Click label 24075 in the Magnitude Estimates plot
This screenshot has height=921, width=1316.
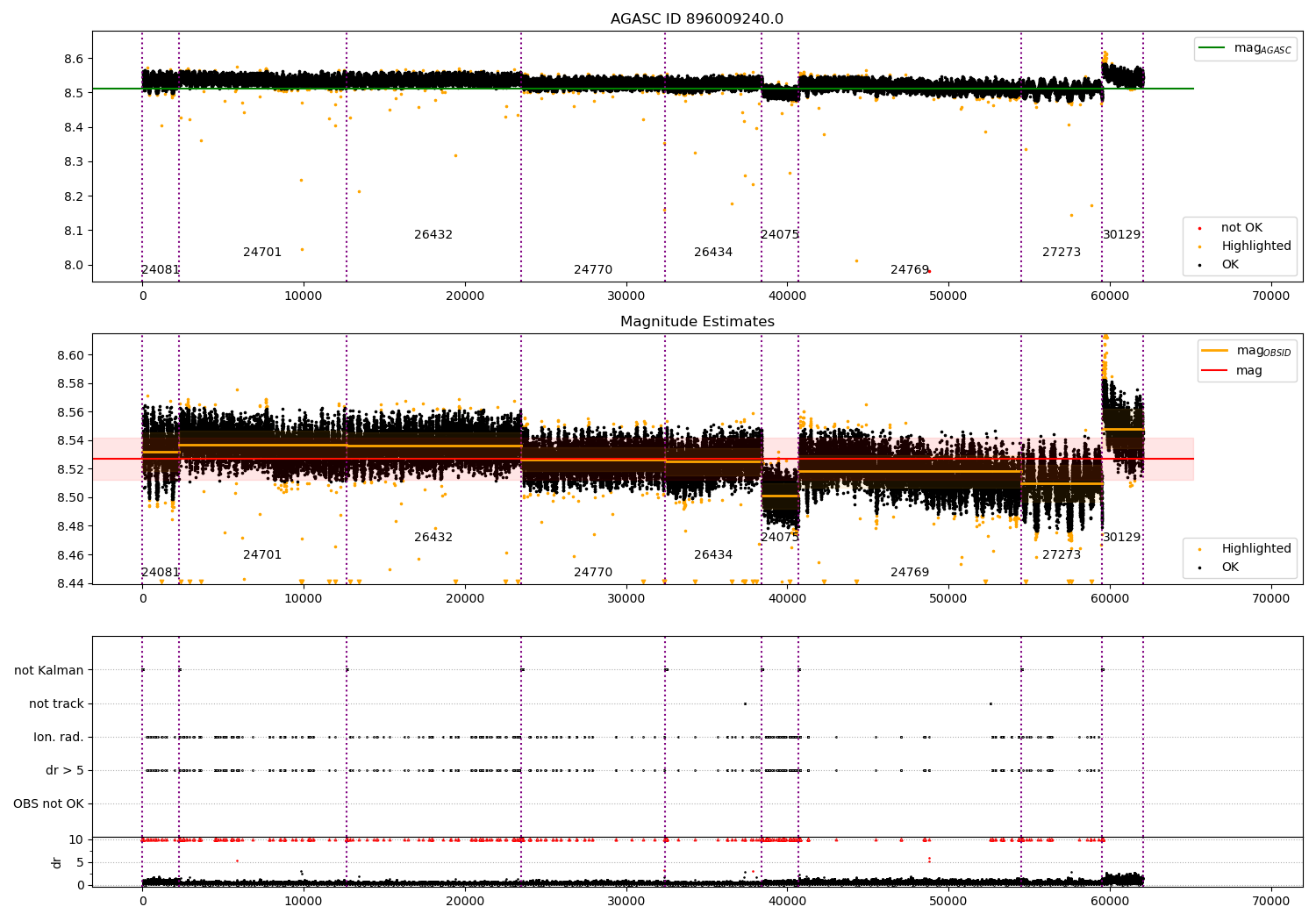pos(780,538)
